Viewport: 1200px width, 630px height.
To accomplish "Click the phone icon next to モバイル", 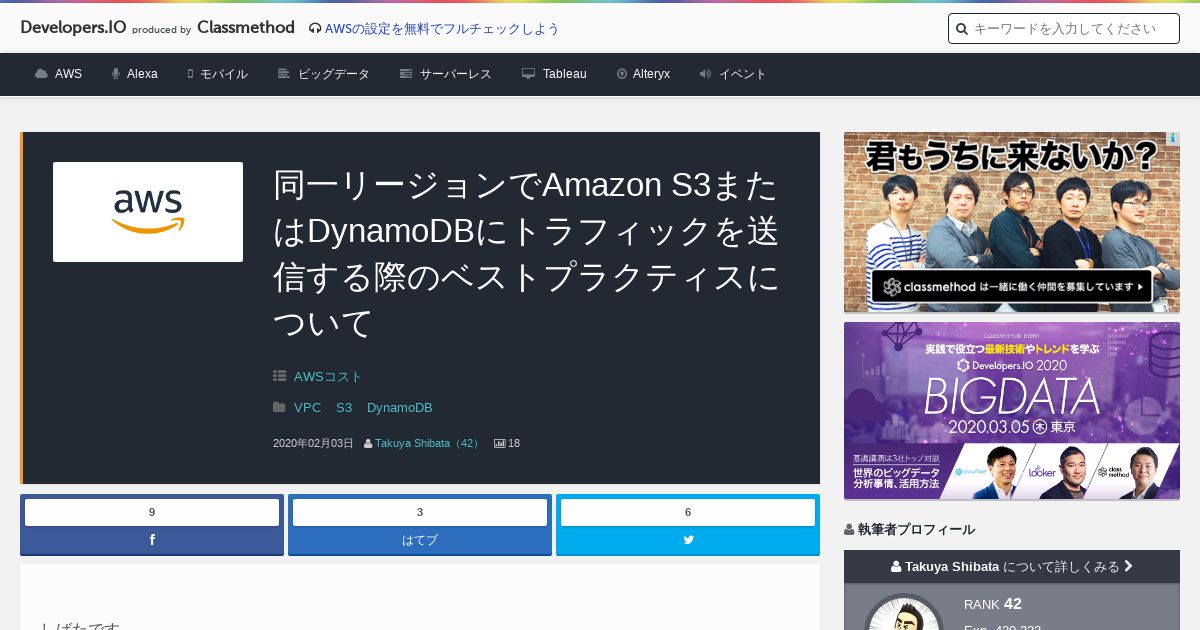I will click(x=190, y=74).
